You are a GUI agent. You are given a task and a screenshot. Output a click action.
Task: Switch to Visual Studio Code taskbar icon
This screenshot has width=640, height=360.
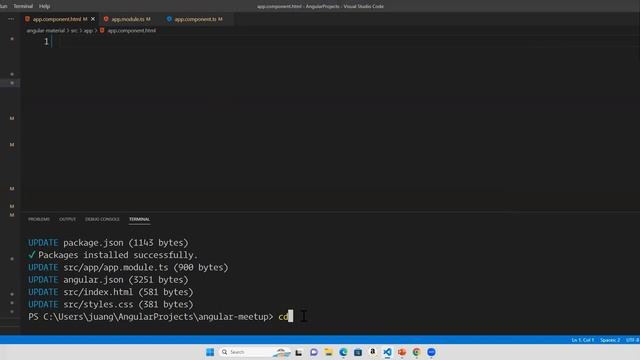pyautogui.click(x=387, y=352)
